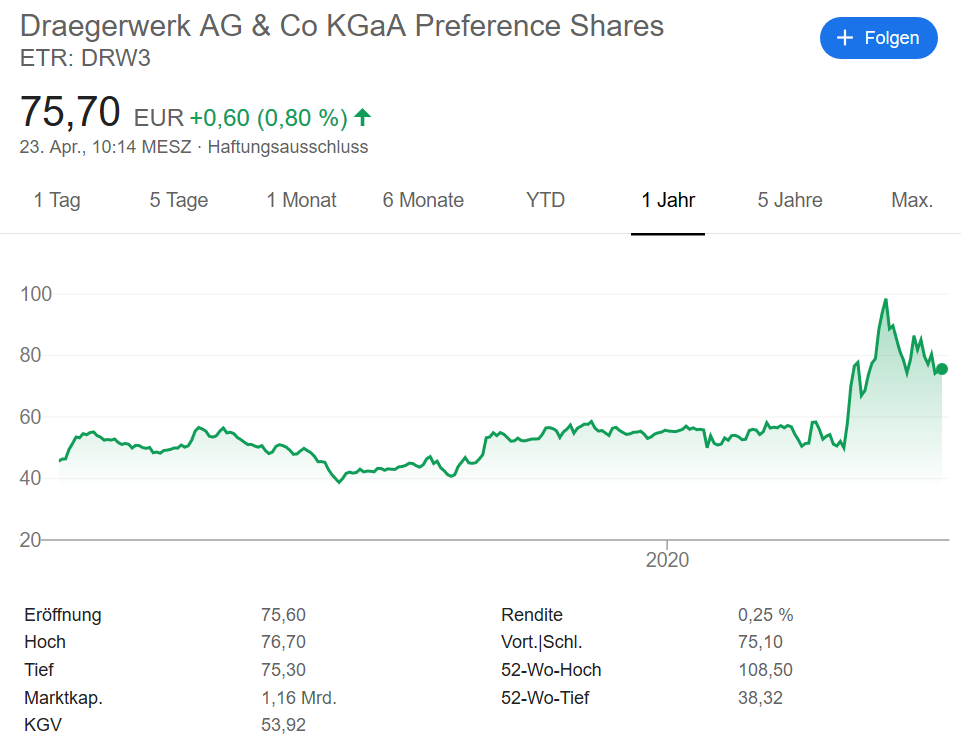Select the 1 Jahr tab

tap(668, 200)
